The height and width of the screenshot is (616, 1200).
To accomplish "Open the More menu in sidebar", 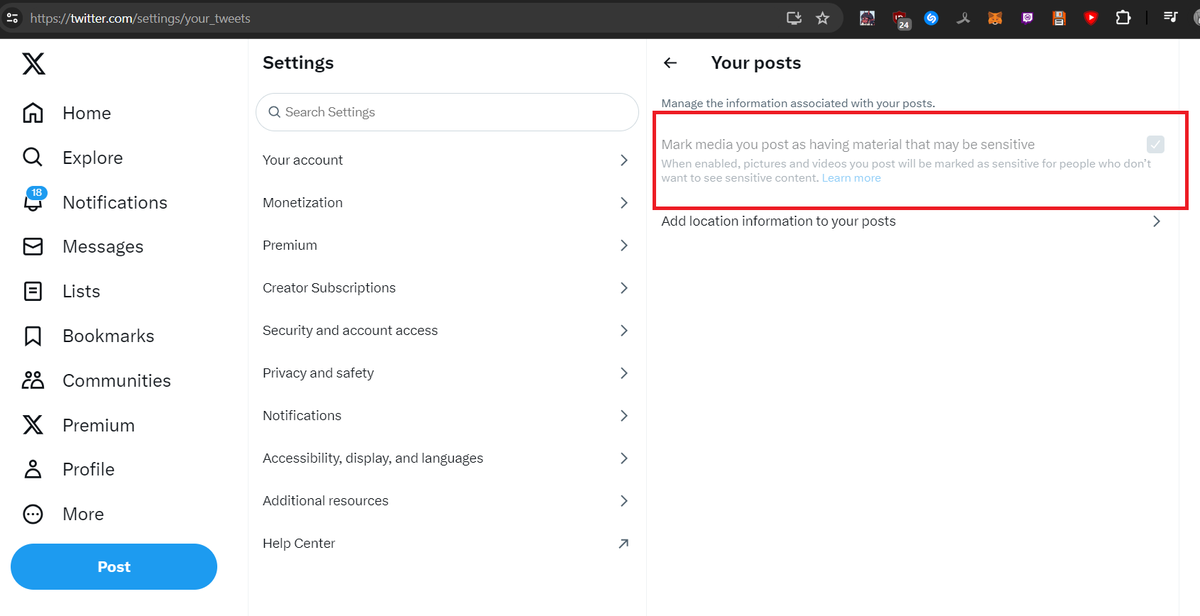I will pyautogui.click(x=63, y=514).
